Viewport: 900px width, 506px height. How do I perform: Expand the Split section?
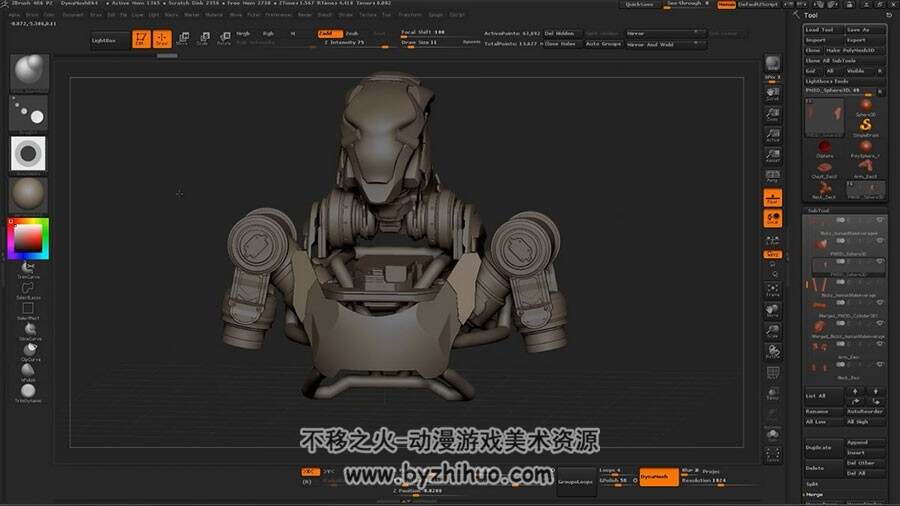(x=812, y=484)
